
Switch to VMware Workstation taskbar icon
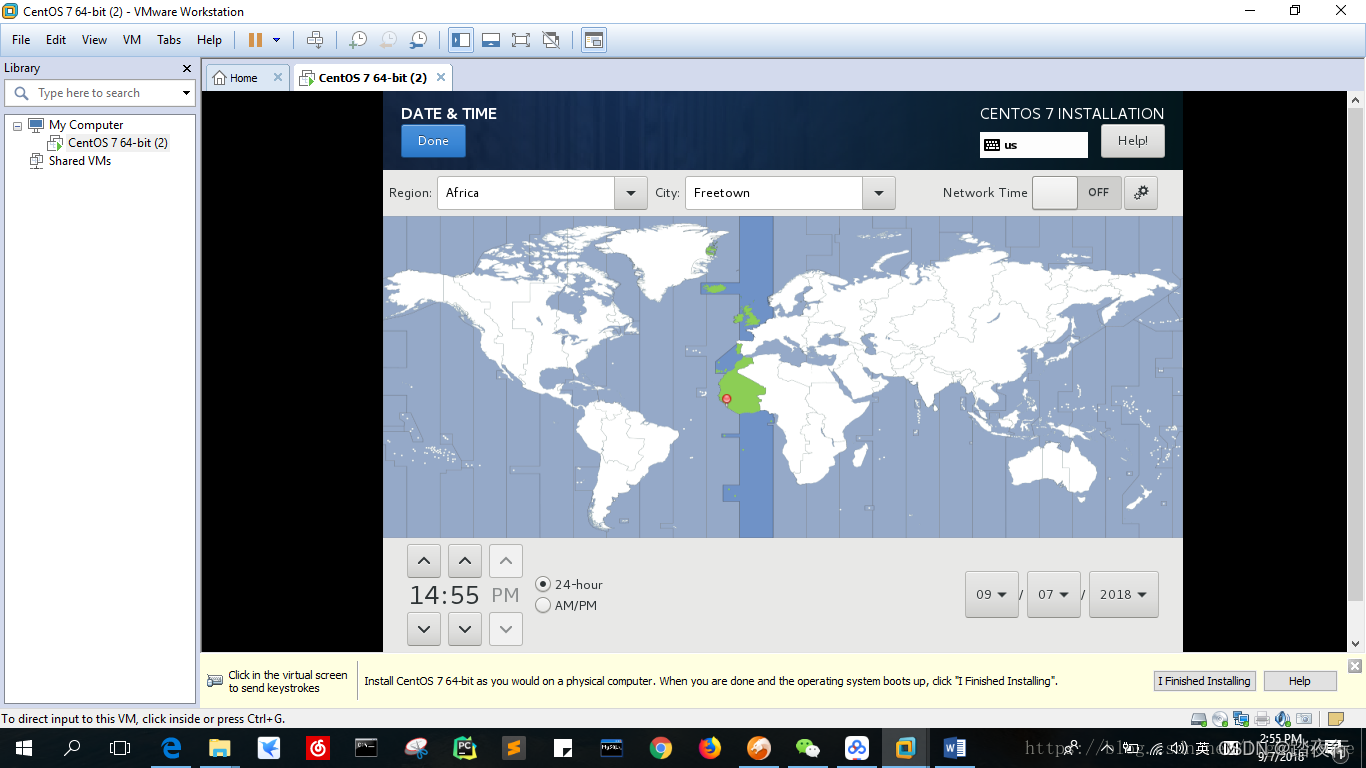[x=906, y=747]
